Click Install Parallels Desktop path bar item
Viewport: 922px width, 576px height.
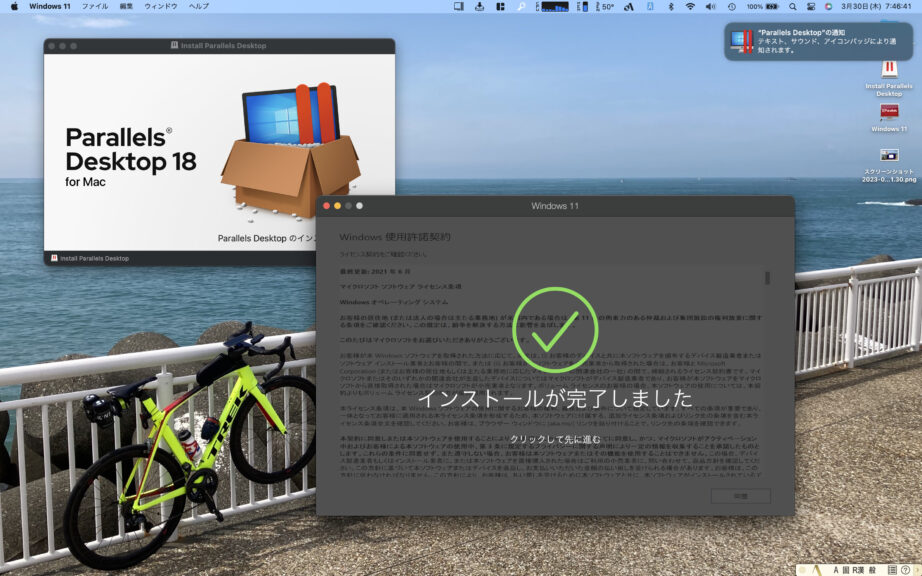90,258
